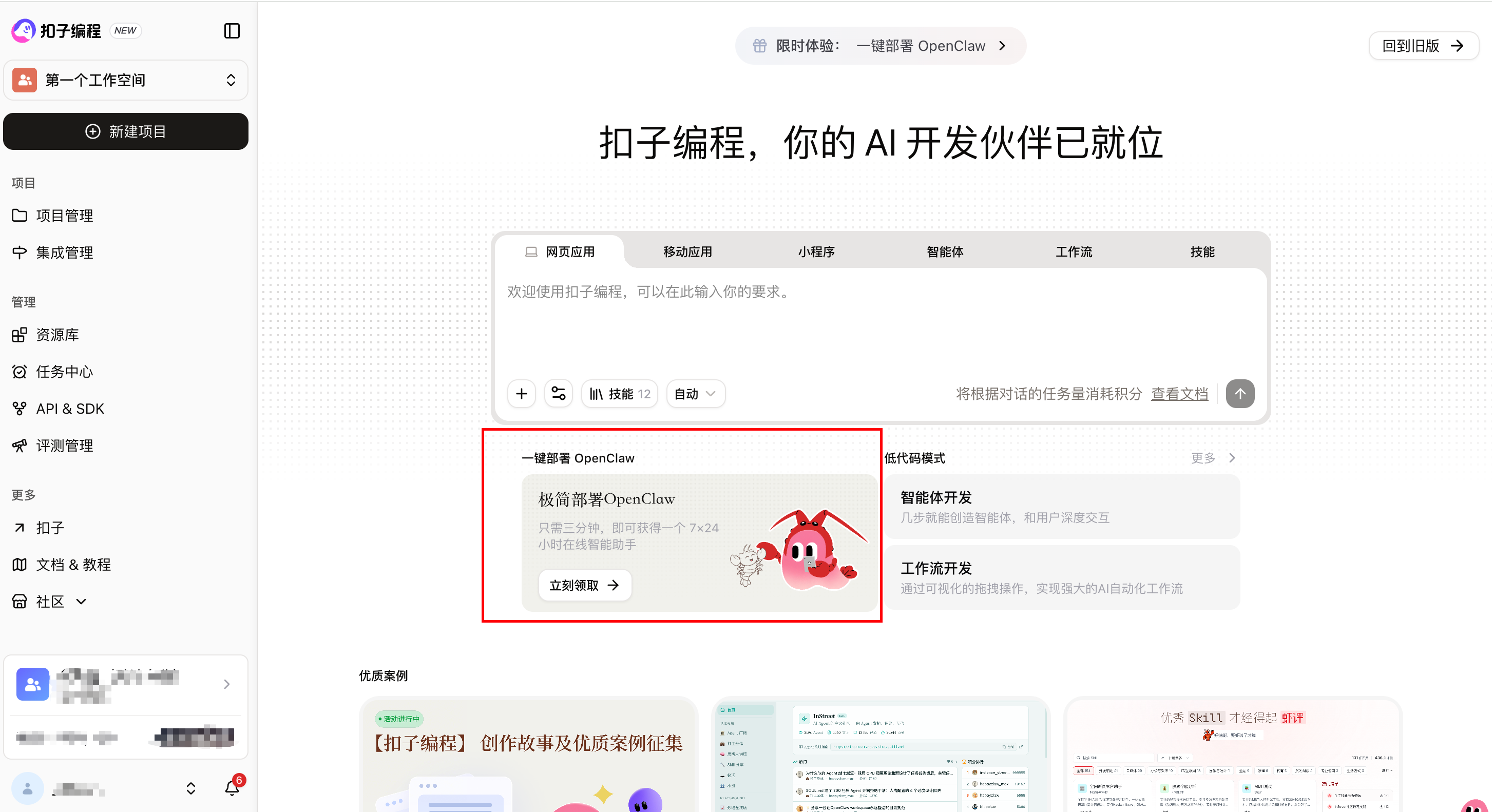Open the settings sliders icon in input box

click(x=558, y=394)
